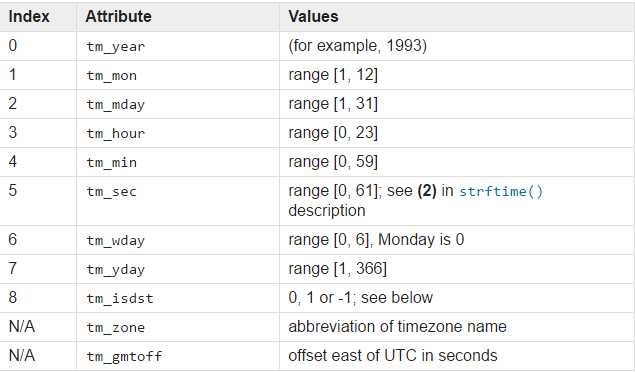Screen dimensions: 635x372
Task: Click the '(for example, 1993)' value
Action: coord(358,46)
